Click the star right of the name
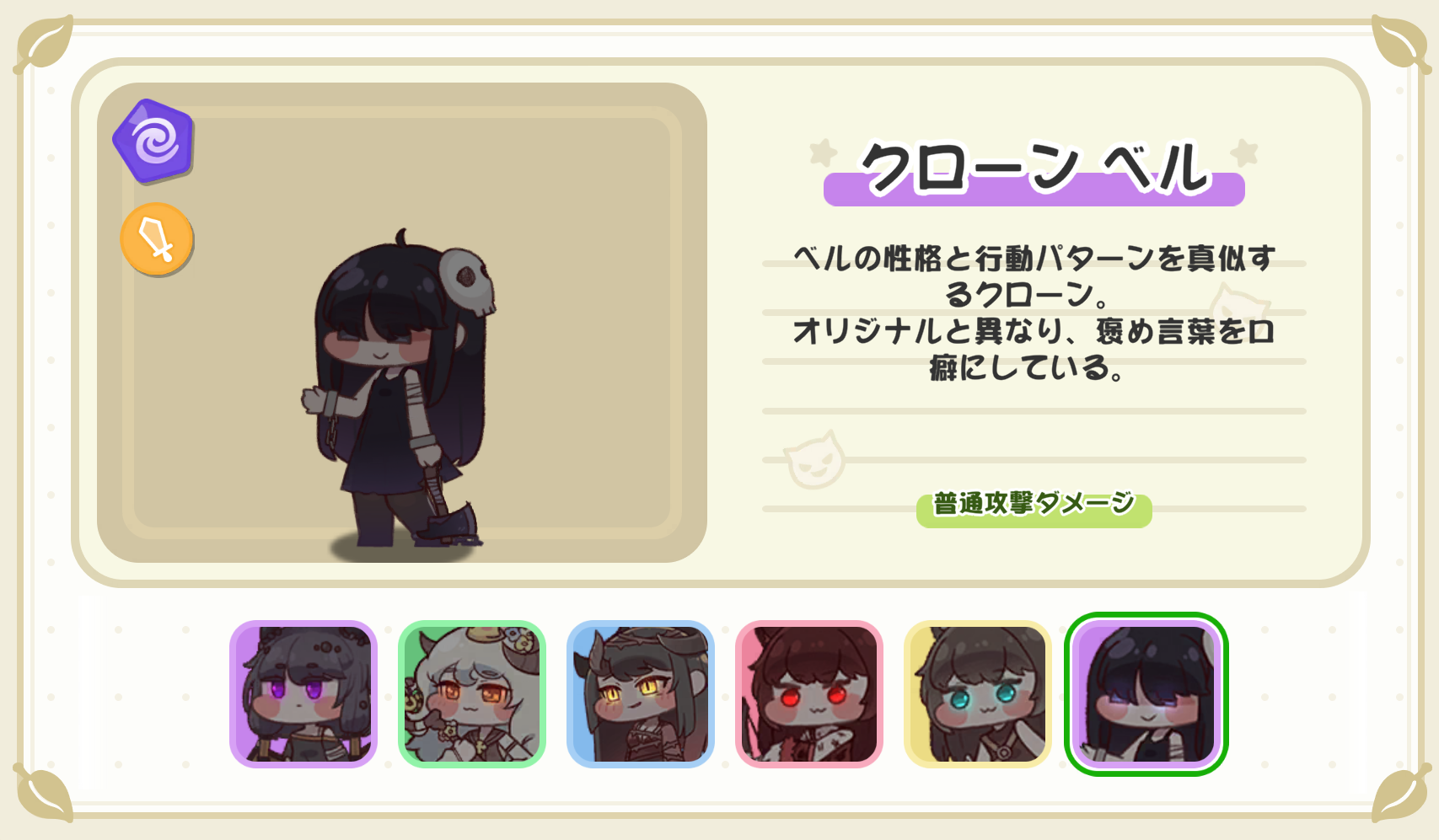The height and width of the screenshot is (840, 1439). pyautogui.click(x=1244, y=152)
